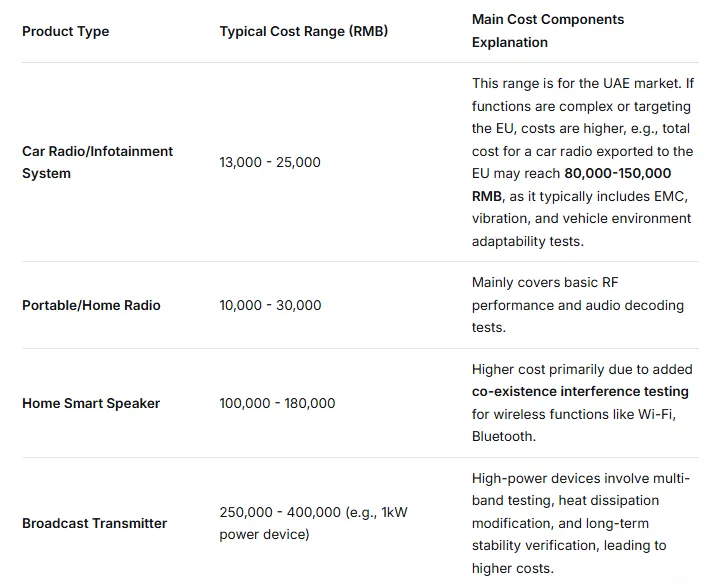
Task: Click the "Home Smart Speaker" row label
Action: [x=91, y=403]
